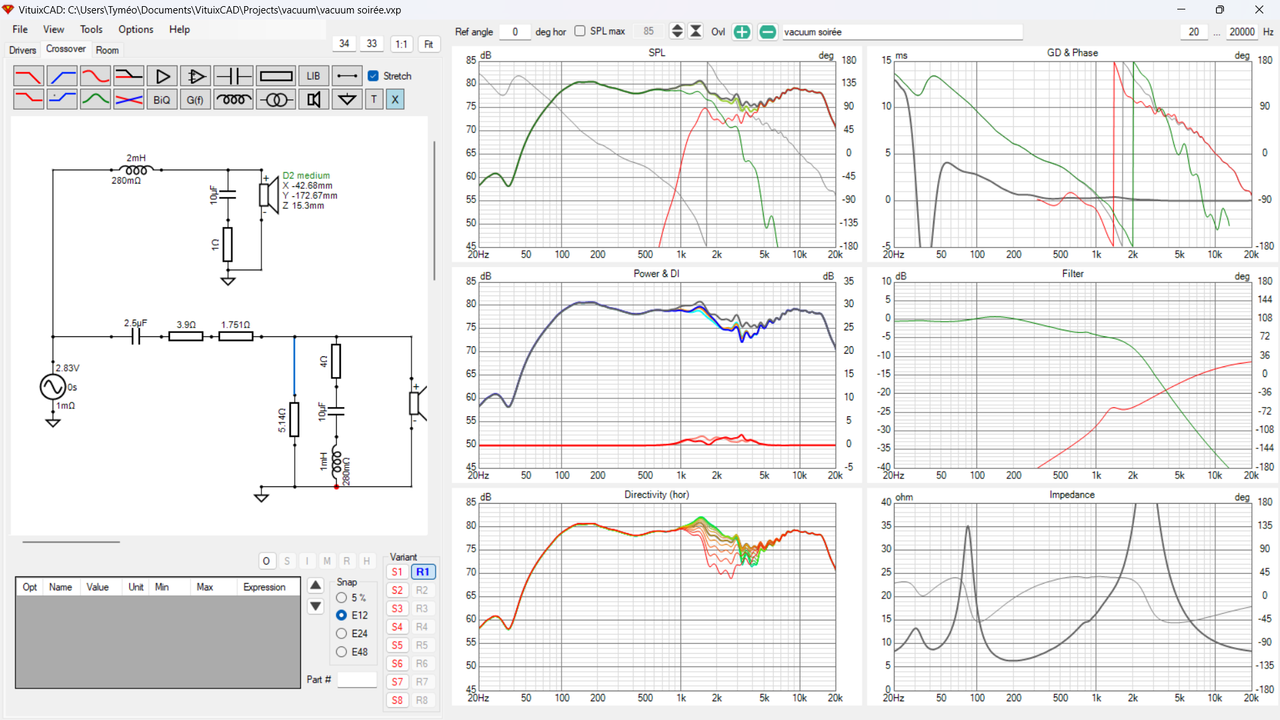
Task: Click the Fit schematic button
Action: (x=429, y=44)
